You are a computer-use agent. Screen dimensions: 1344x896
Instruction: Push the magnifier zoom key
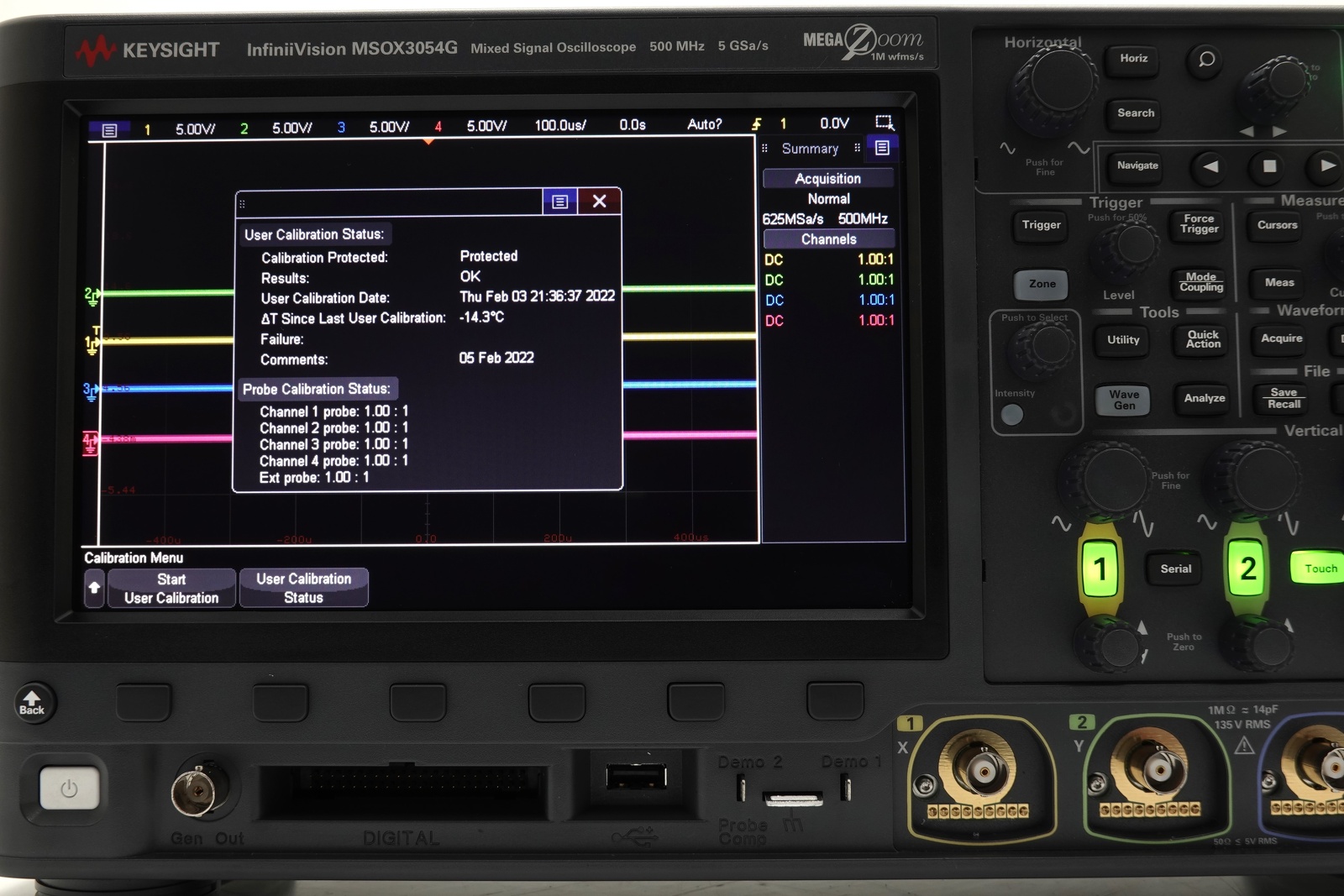coord(1206,59)
